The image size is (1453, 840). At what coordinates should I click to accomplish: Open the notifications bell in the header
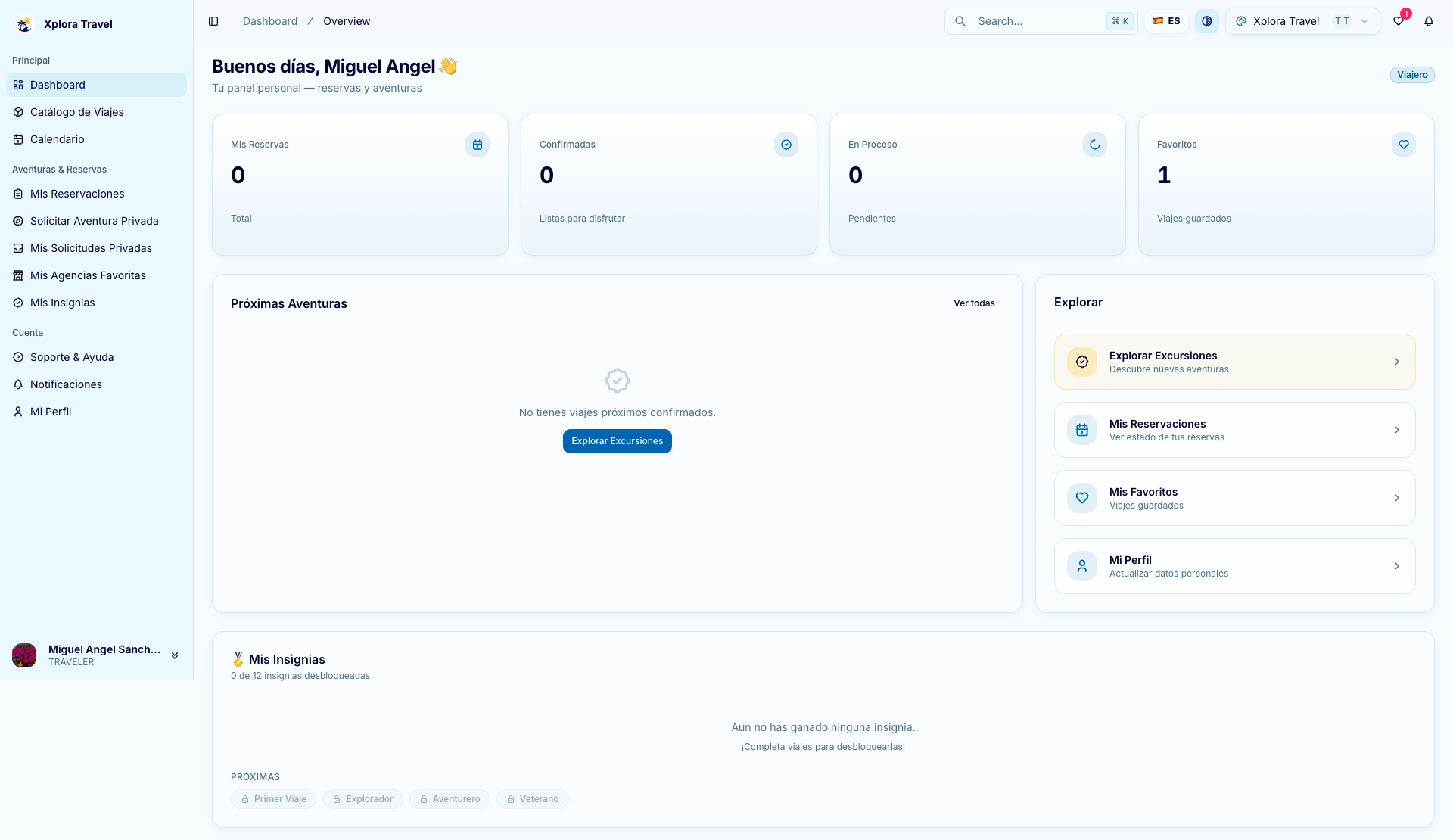1429,21
